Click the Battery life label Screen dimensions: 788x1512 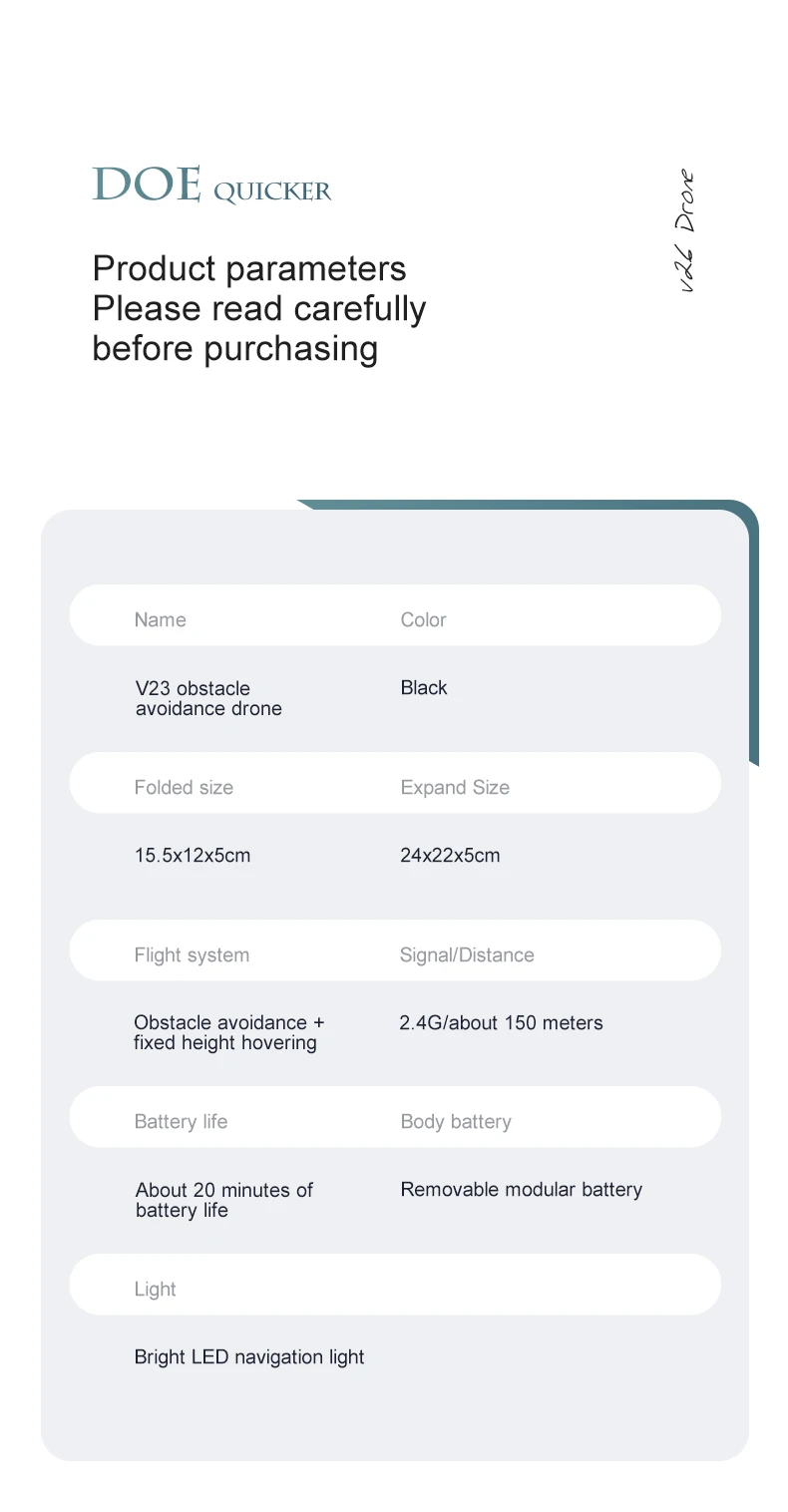[x=181, y=1121]
